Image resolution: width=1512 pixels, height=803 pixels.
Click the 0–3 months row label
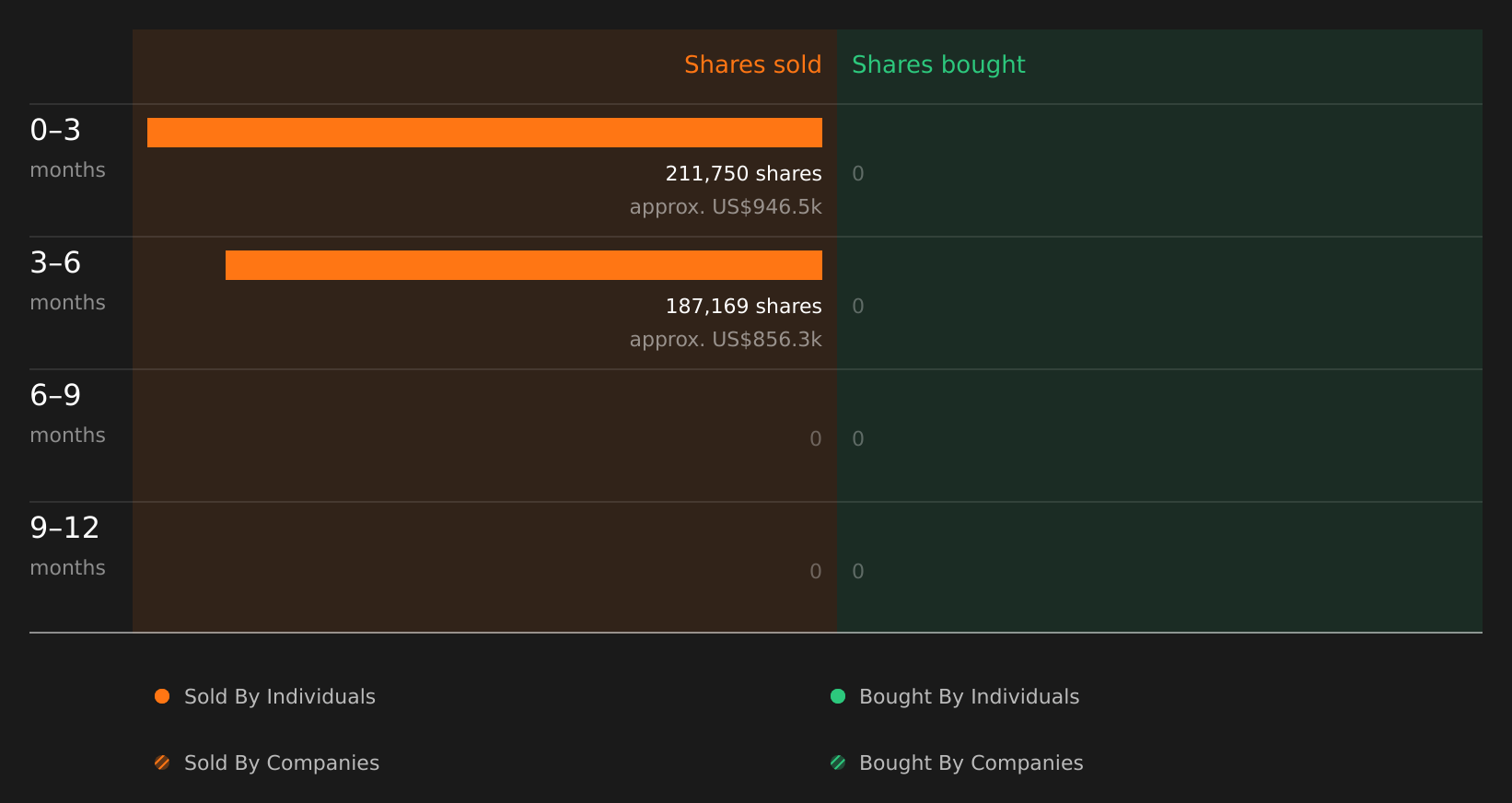(68, 147)
